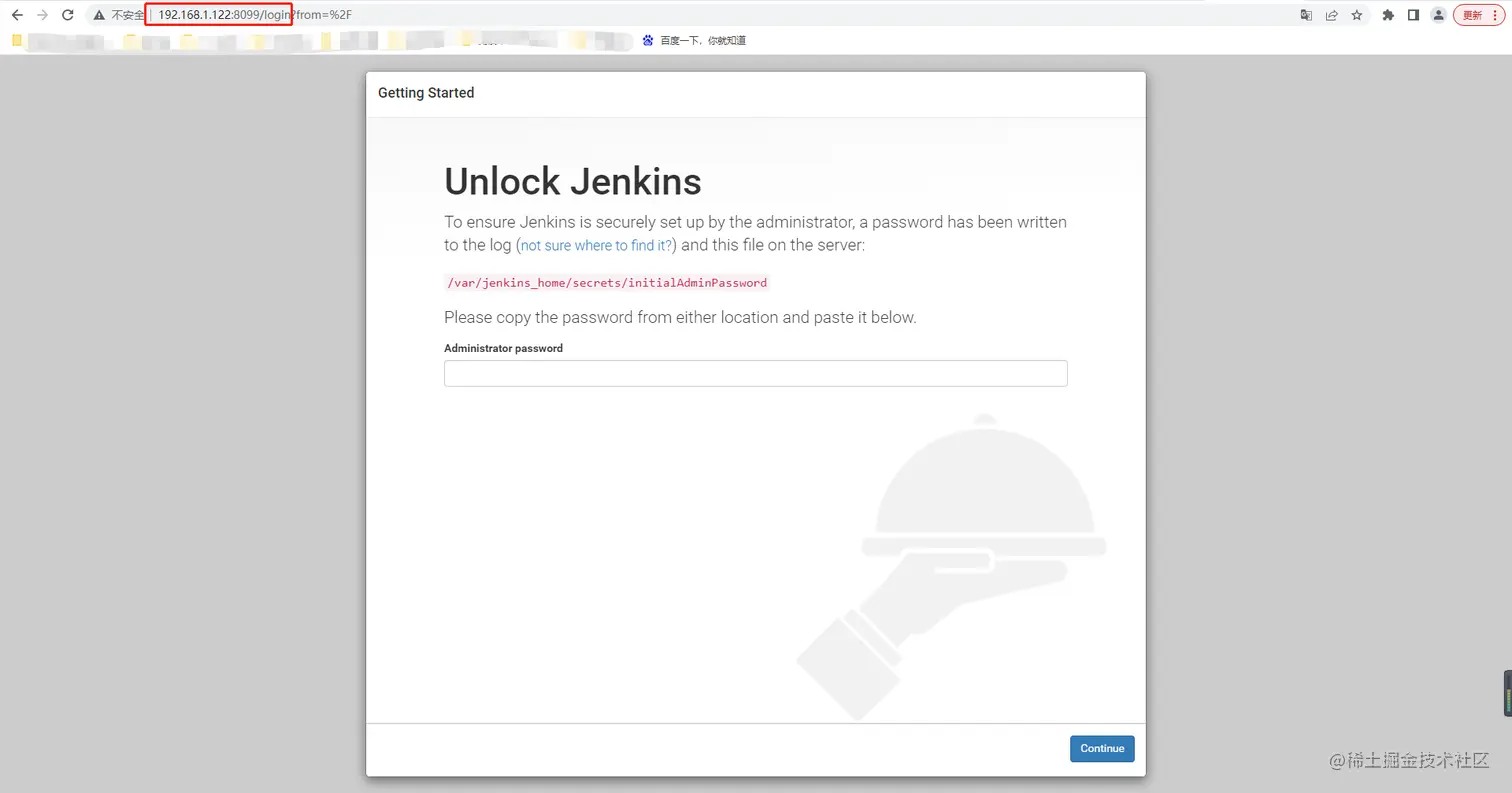Click the address bar URL text
This screenshot has width=1512, height=793.
tap(255, 15)
